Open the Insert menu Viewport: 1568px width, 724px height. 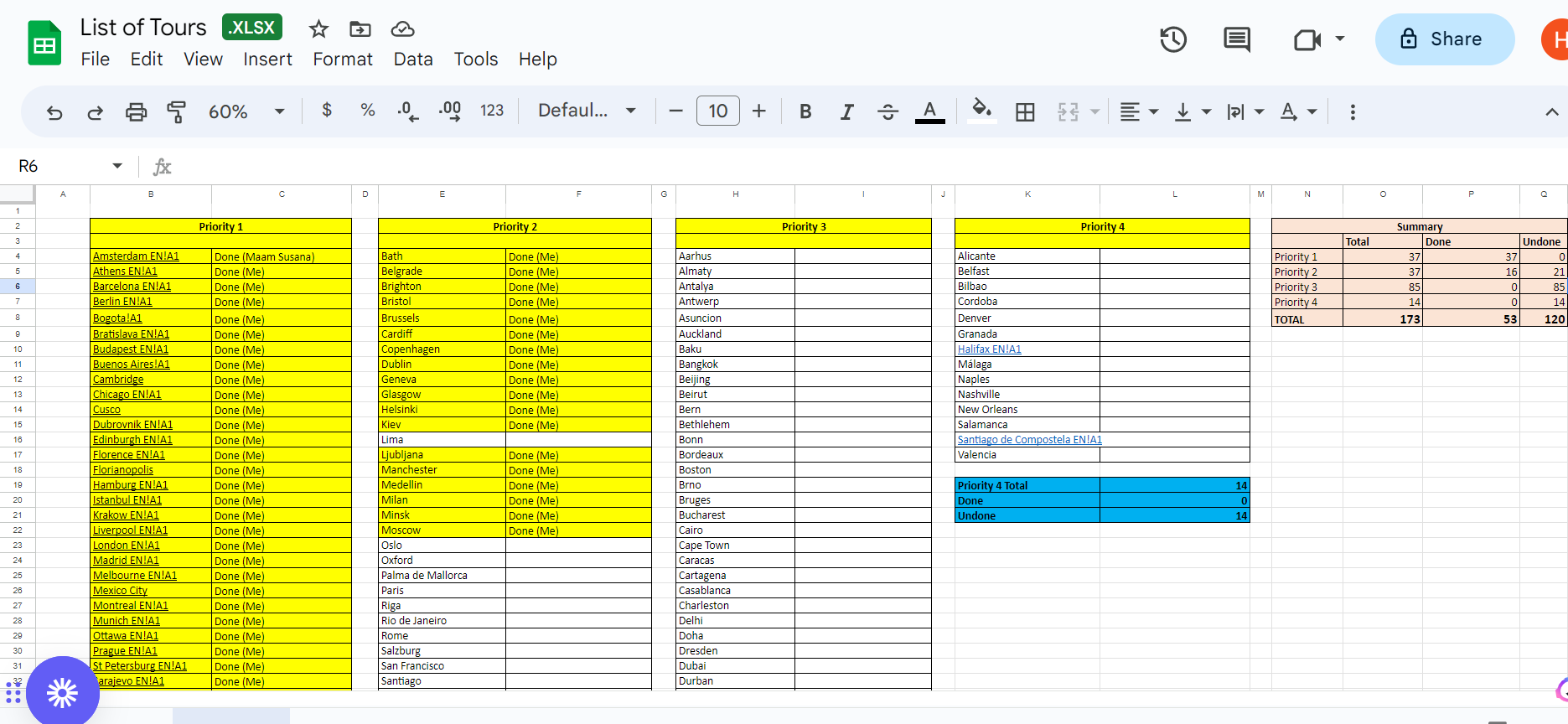tap(268, 59)
